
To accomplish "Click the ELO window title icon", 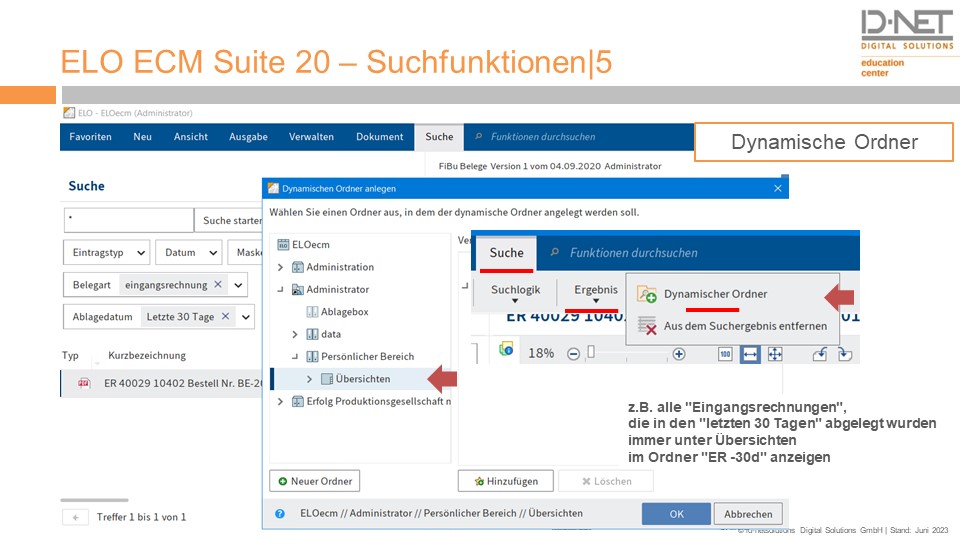I will pos(69,113).
